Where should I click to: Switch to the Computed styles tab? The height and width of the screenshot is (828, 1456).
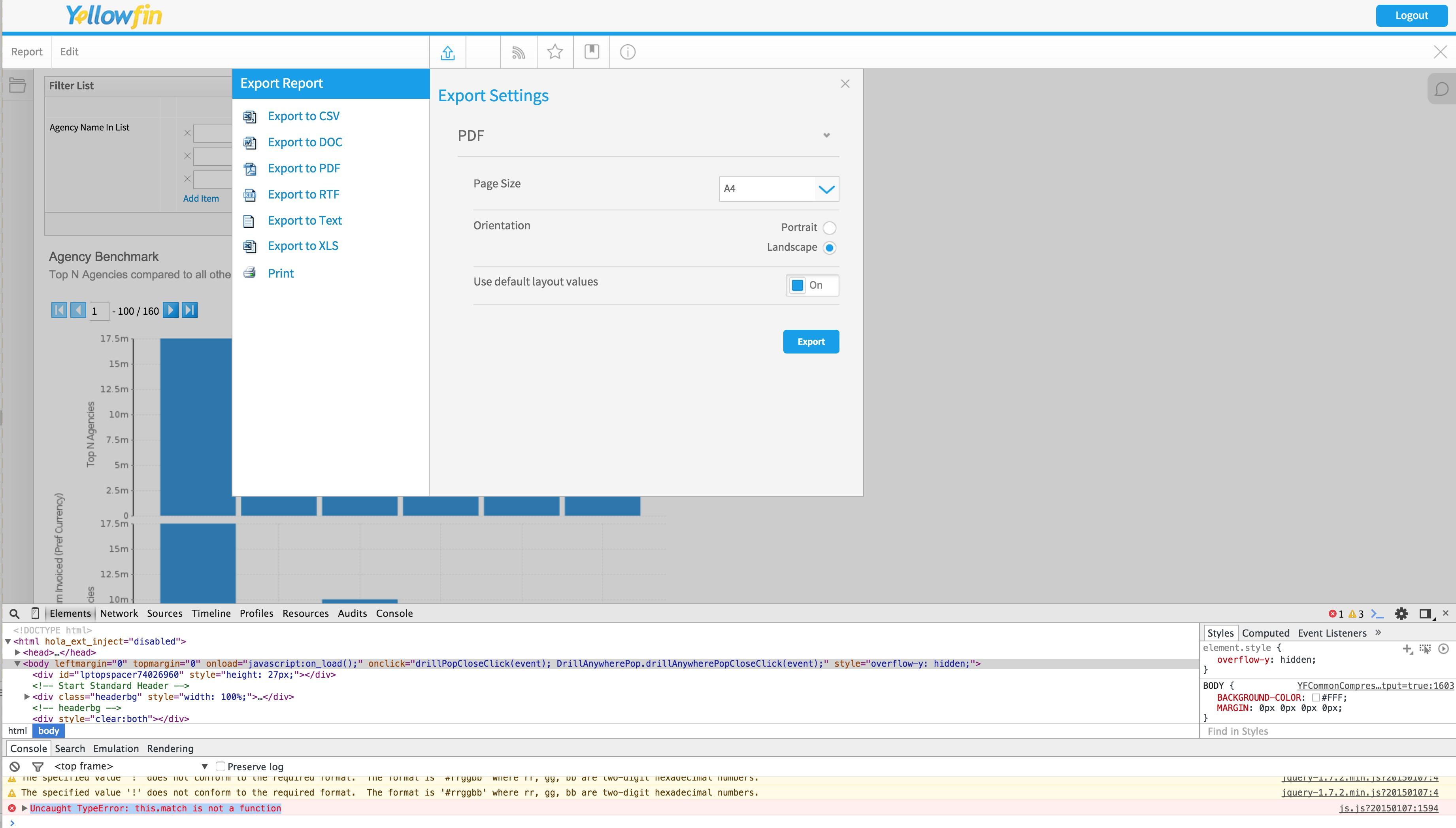tap(1266, 633)
